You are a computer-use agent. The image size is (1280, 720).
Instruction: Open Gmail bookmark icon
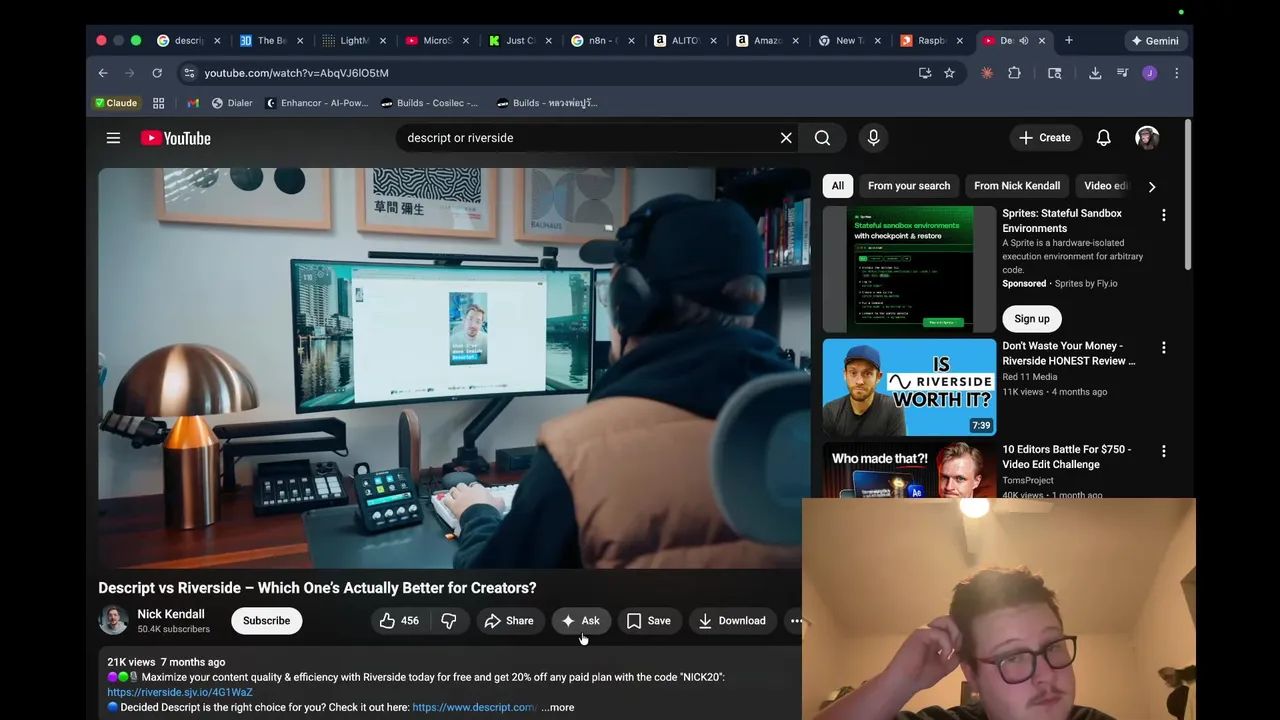[193, 103]
